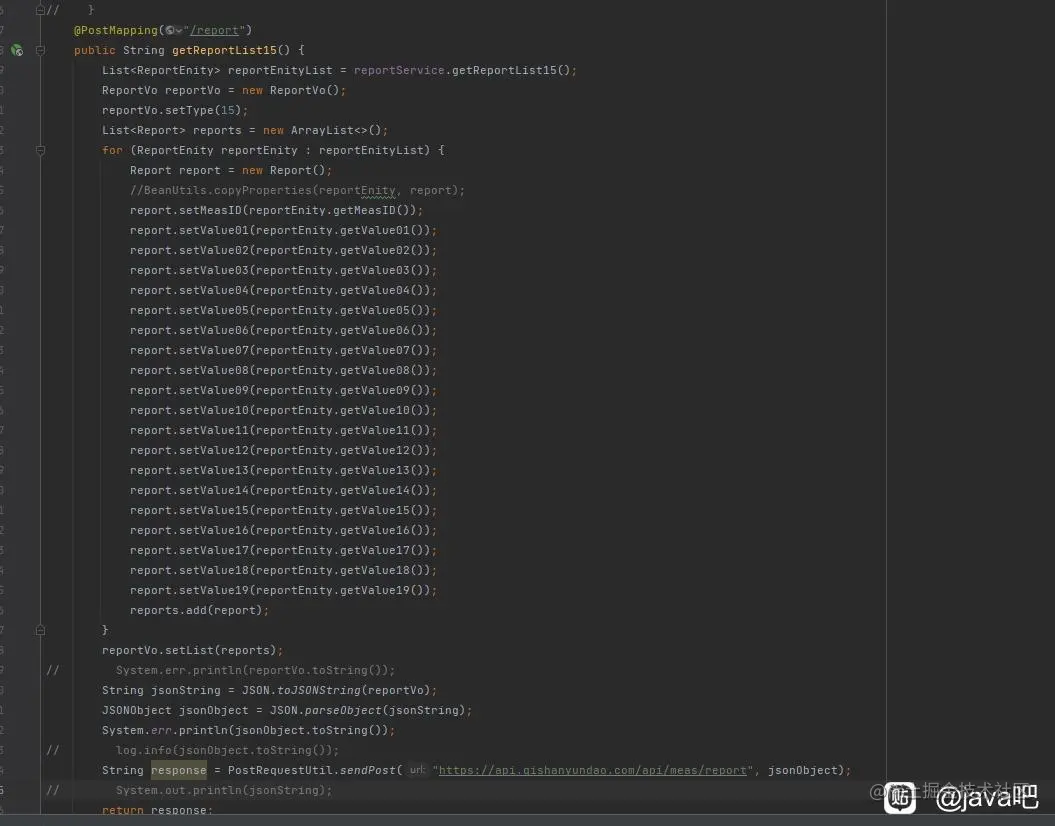The width and height of the screenshot is (1055, 826).
Task: Click the commented "BeanUtils.copyProperties" line
Action: pyautogui.click(x=297, y=190)
